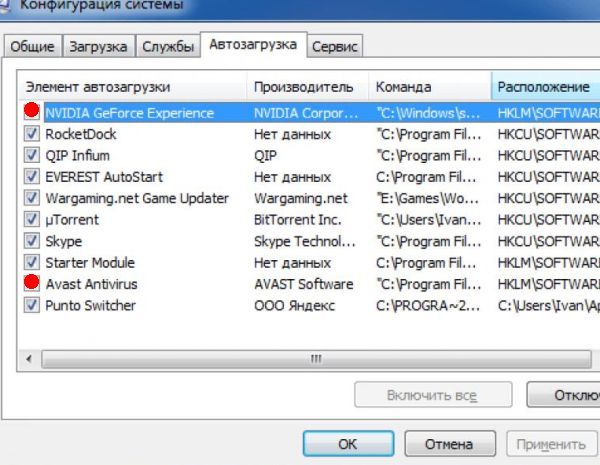This screenshot has width=600, height=465.
Task: Select the µTorrent entry name
Action: tap(72, 220)
